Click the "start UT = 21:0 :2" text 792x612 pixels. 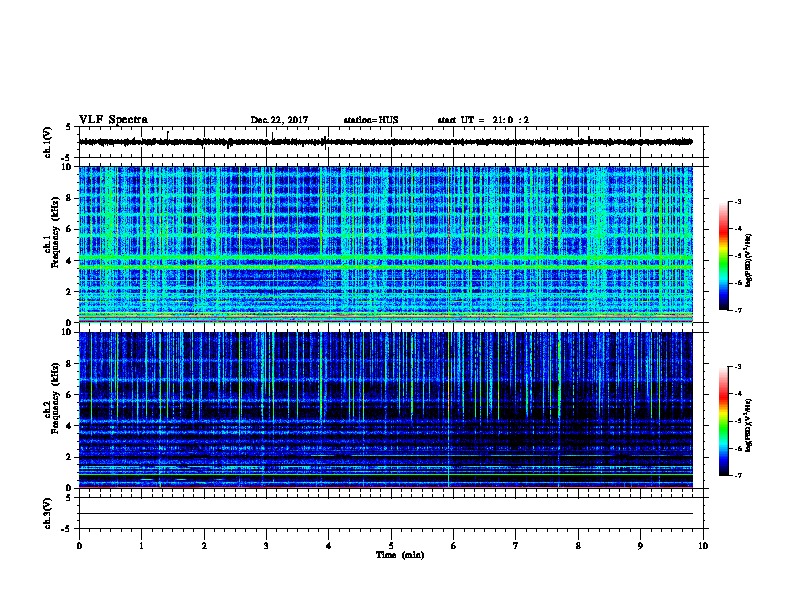pyautogui.click(x=483, y=120)
